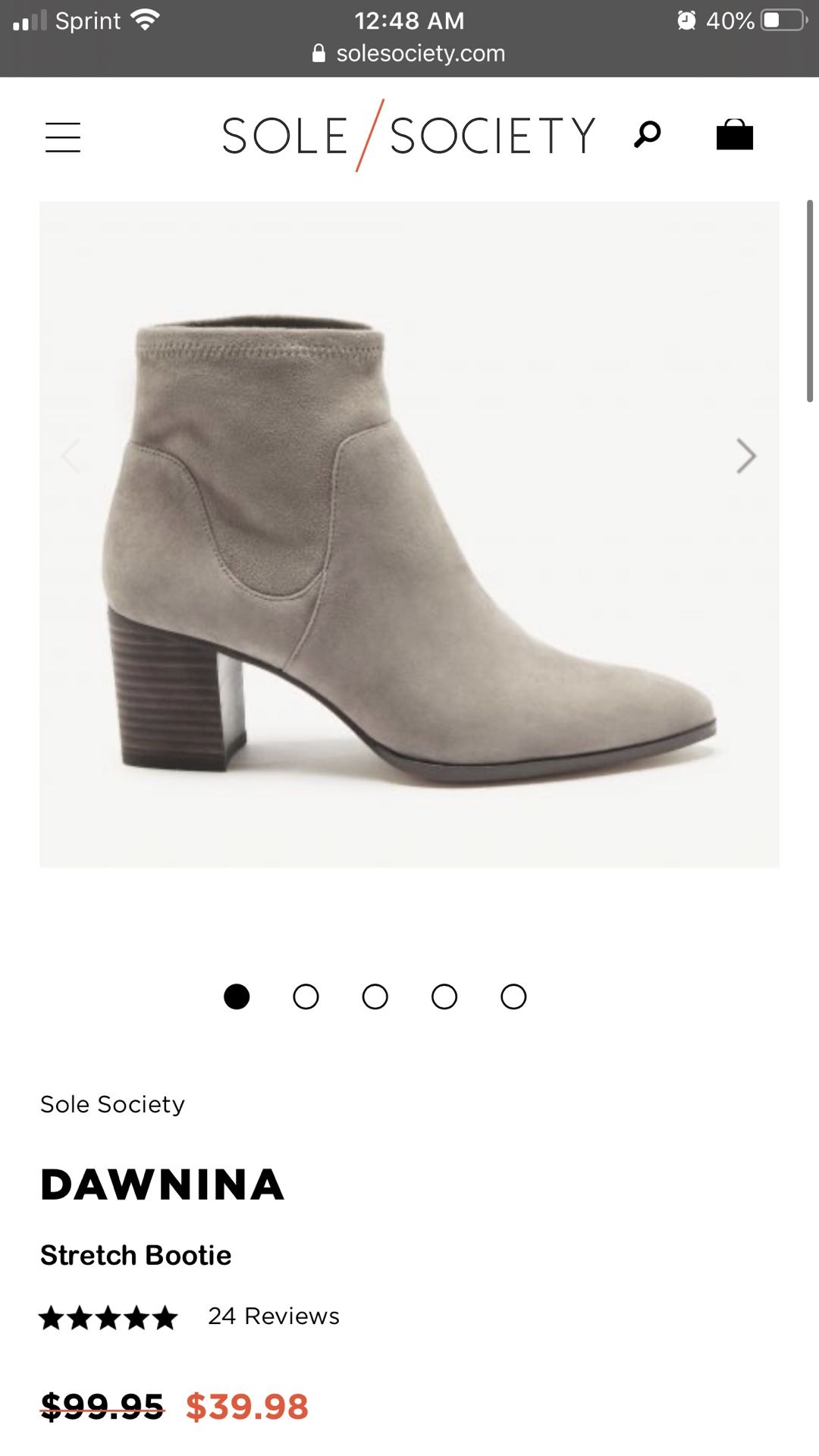Open the 24 Reviews link
819x1456 pixels.
[274, 1316]
